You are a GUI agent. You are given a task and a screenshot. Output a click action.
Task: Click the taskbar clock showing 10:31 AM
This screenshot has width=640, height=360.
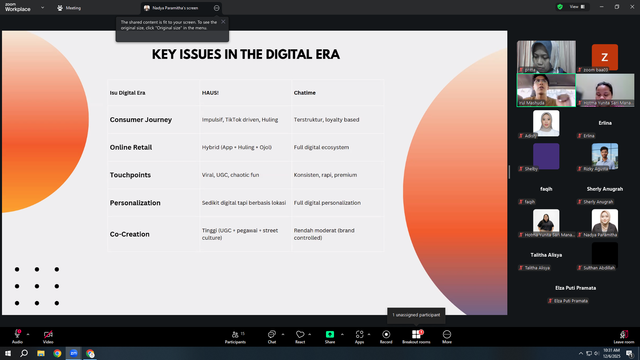coord(611,353)
